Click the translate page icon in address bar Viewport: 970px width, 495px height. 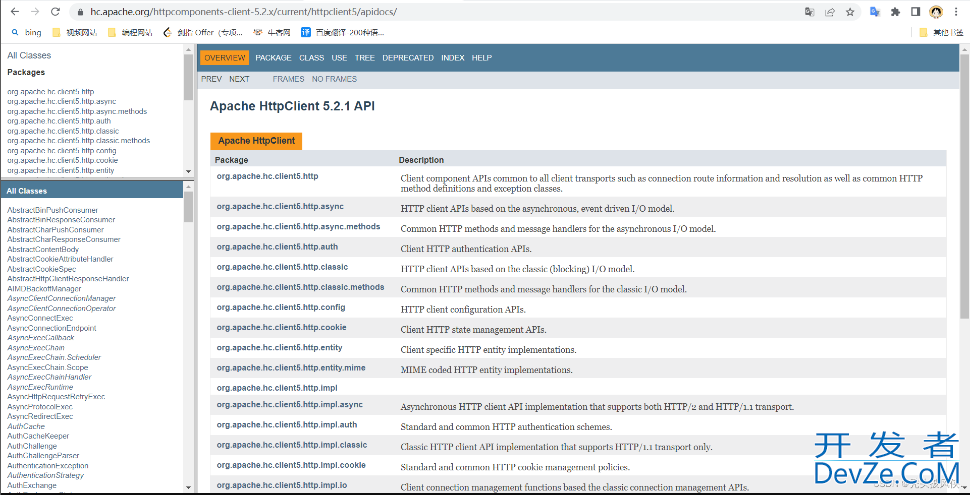coord(809,12)
